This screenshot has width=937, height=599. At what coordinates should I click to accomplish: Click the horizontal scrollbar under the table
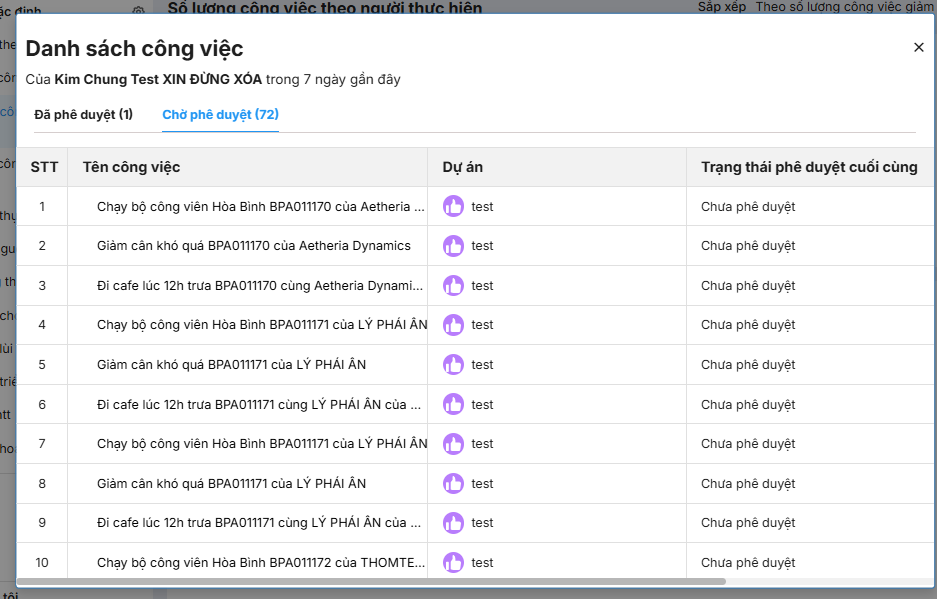coord(370,581)
